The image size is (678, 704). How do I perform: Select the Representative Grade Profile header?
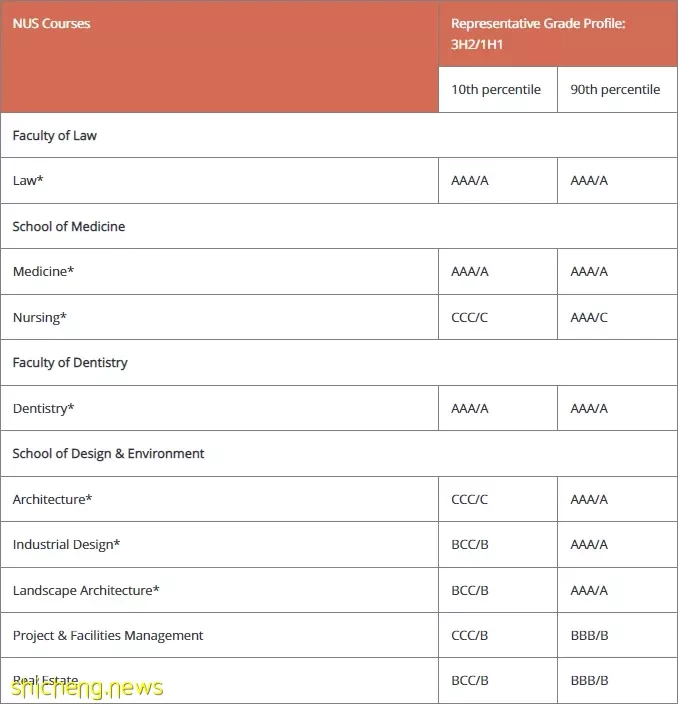(x=558, y=34)
